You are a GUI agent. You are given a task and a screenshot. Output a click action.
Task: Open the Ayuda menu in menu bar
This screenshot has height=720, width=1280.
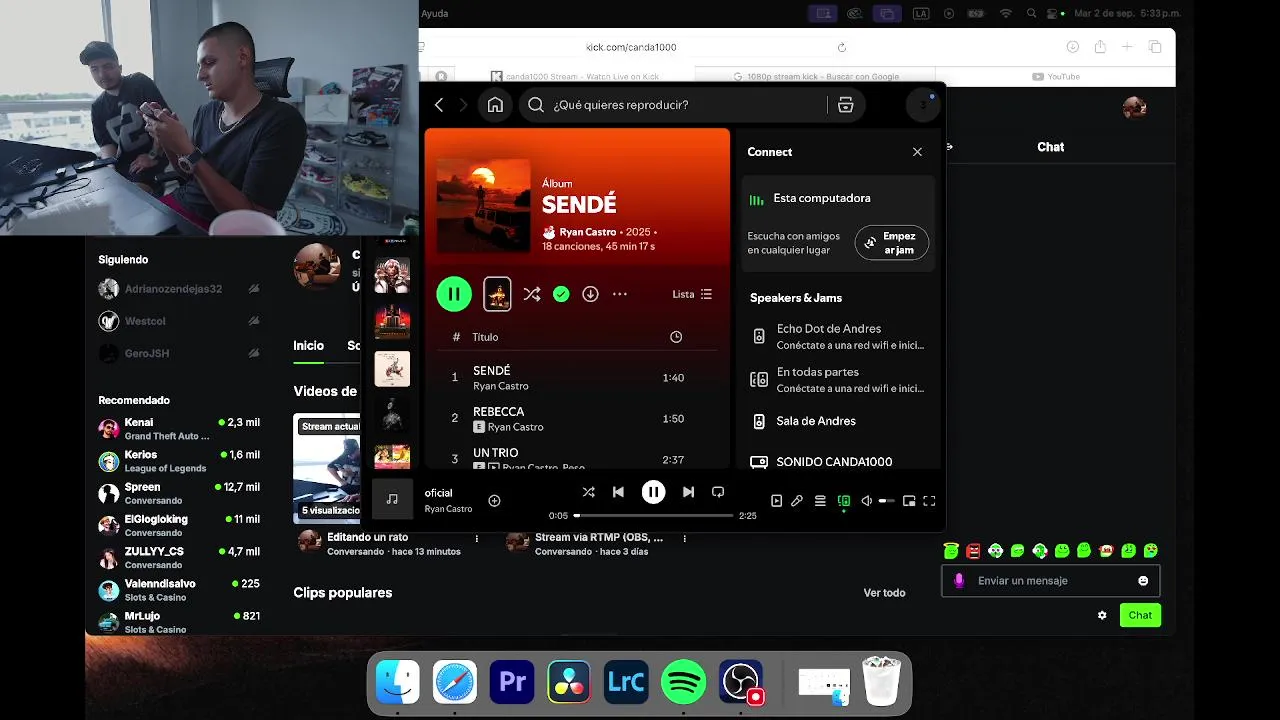tap(435, 13)
